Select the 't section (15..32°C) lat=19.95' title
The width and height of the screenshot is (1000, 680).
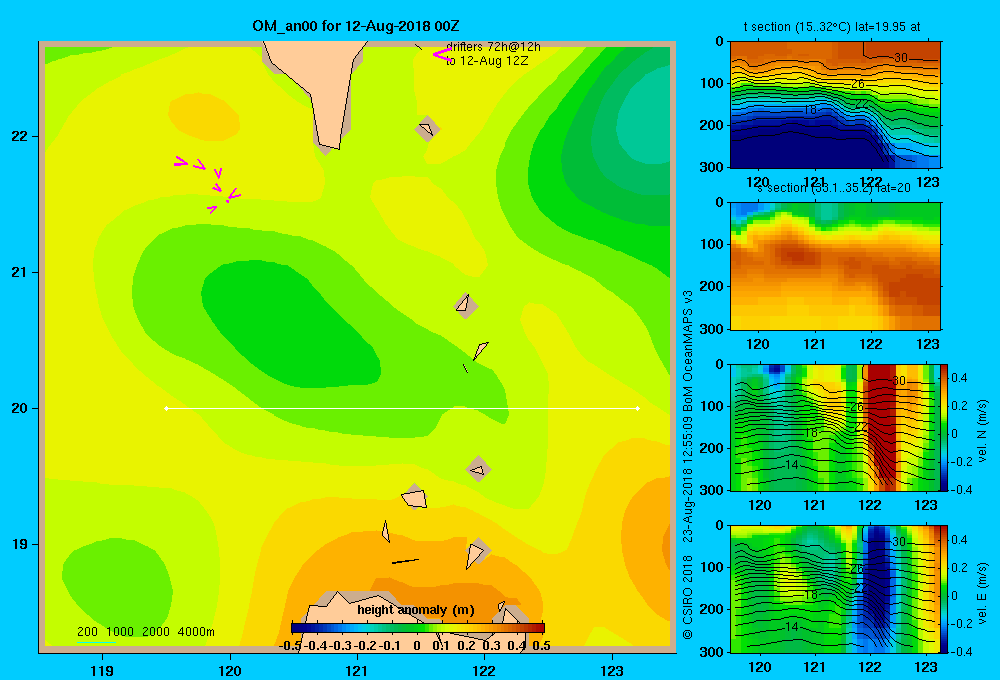tap(832, 27)
